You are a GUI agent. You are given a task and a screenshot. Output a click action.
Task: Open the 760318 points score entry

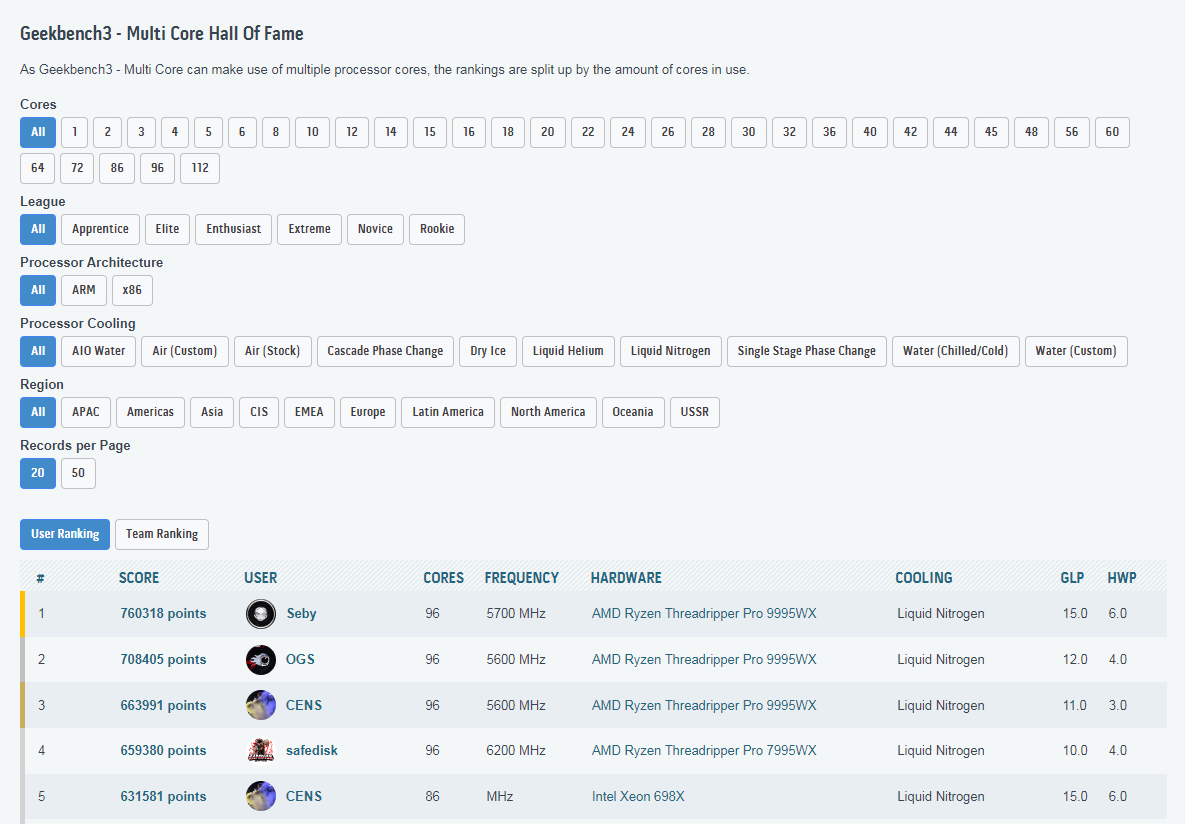point(163,614)
